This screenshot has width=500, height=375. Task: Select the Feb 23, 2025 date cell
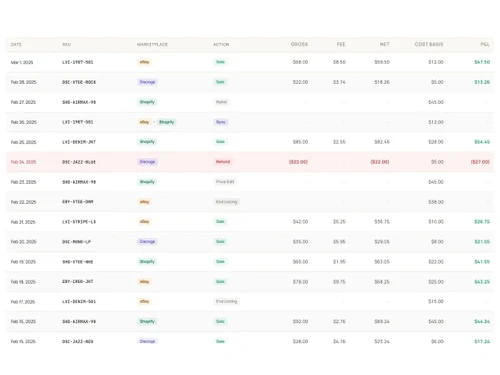coord(23,182)
